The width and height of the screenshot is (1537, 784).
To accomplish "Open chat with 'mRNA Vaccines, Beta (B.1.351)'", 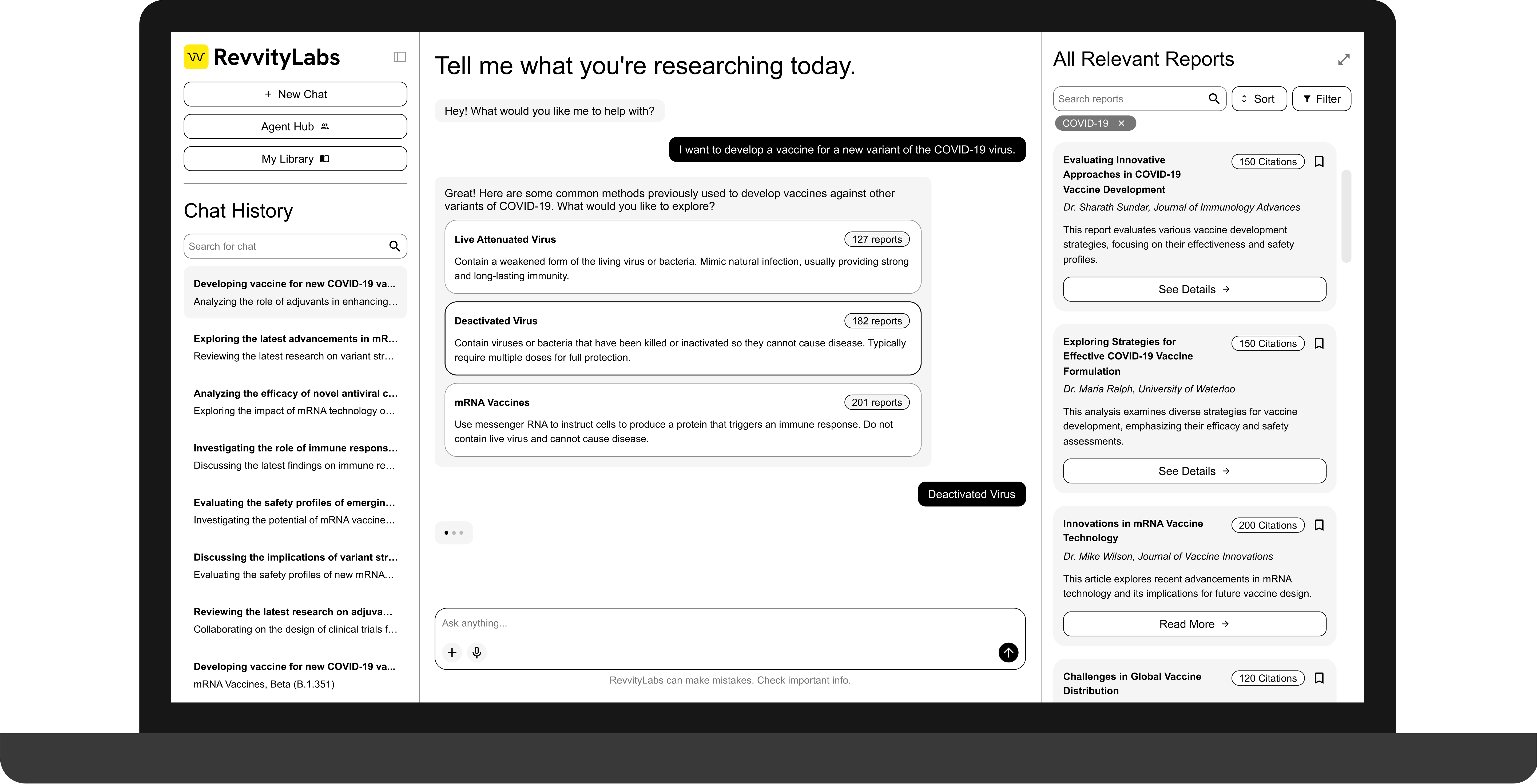I will coord(295,675).
